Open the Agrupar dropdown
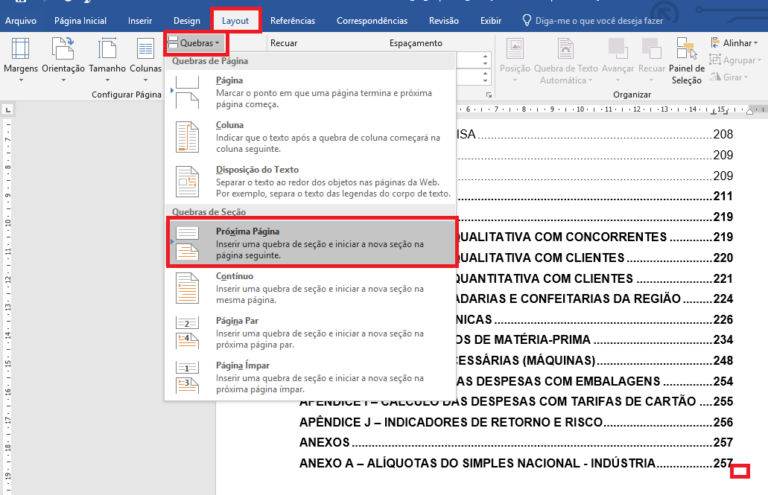 [x=736, y=60]
